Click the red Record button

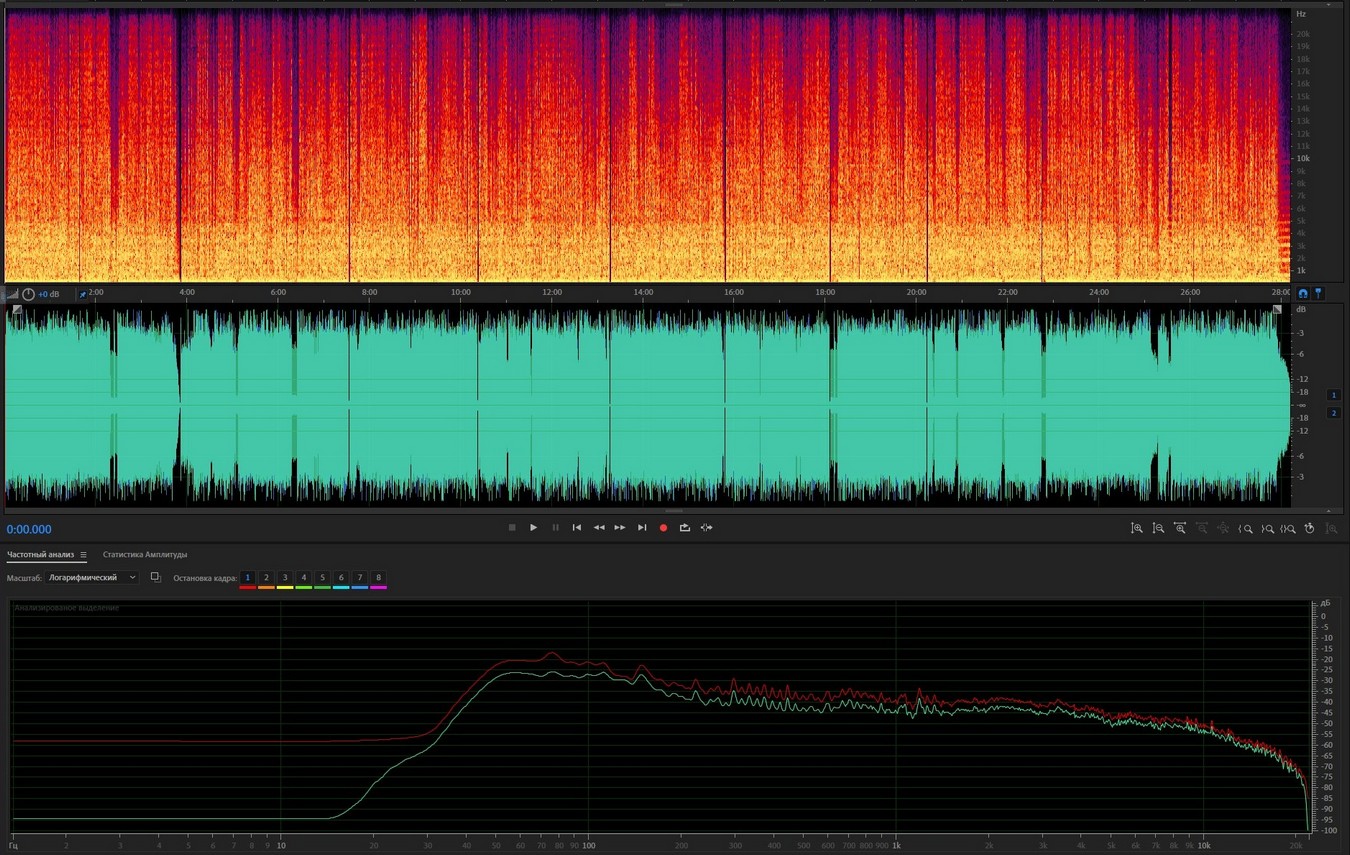pyautogui.click(x=663, y=528)
